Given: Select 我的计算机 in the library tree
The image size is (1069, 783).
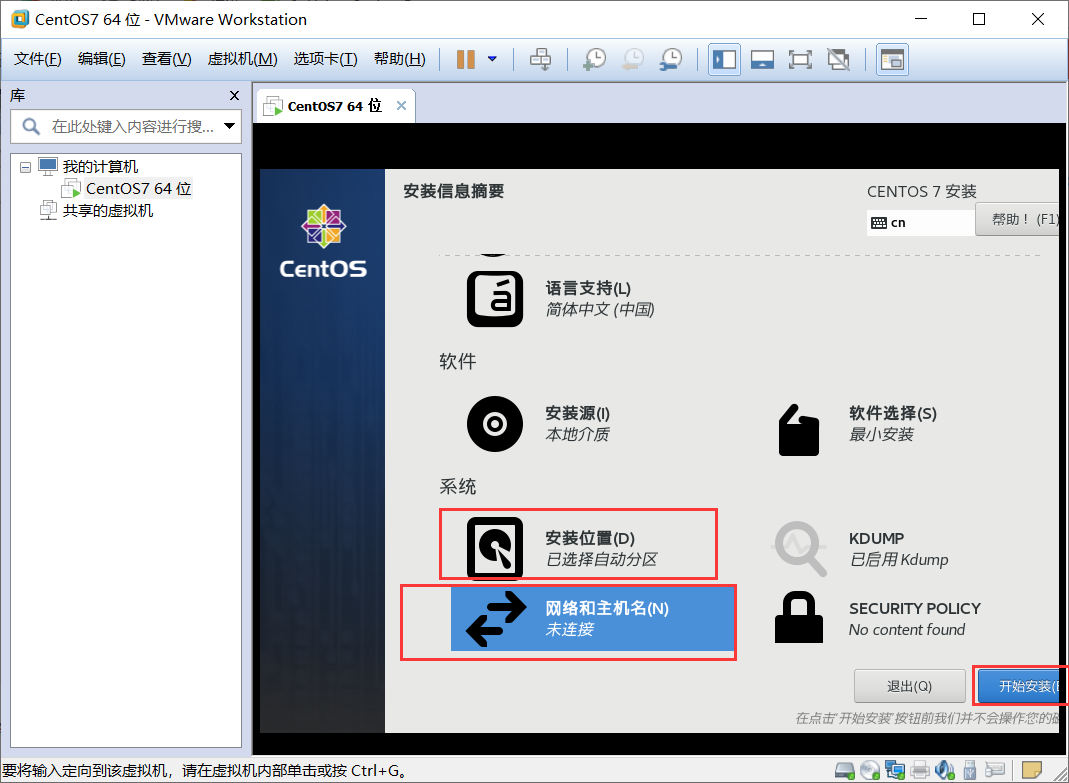Looking at the screenshot, I should tap(100, 166).
